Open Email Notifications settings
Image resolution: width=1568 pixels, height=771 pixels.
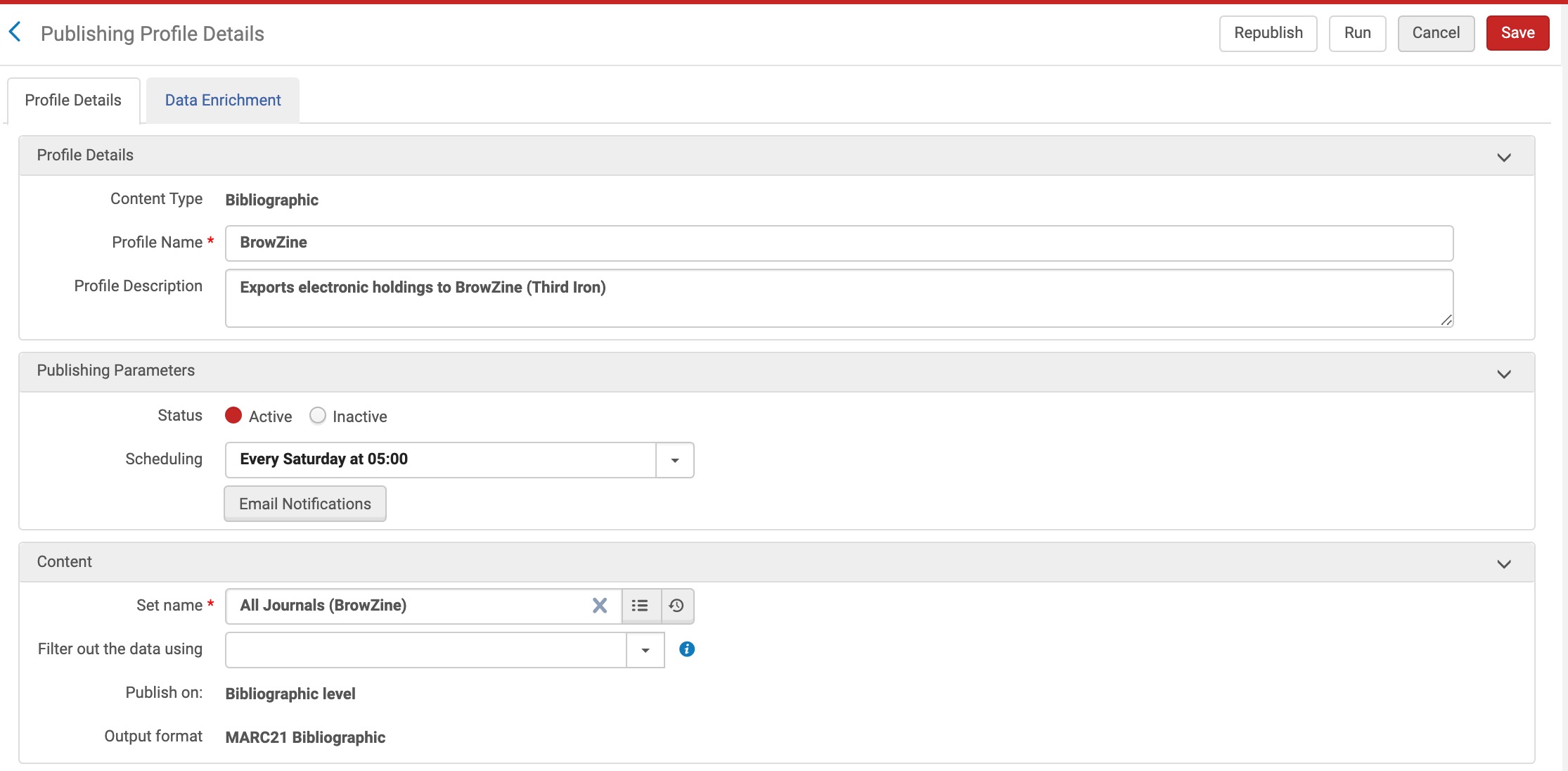(305, 504)
